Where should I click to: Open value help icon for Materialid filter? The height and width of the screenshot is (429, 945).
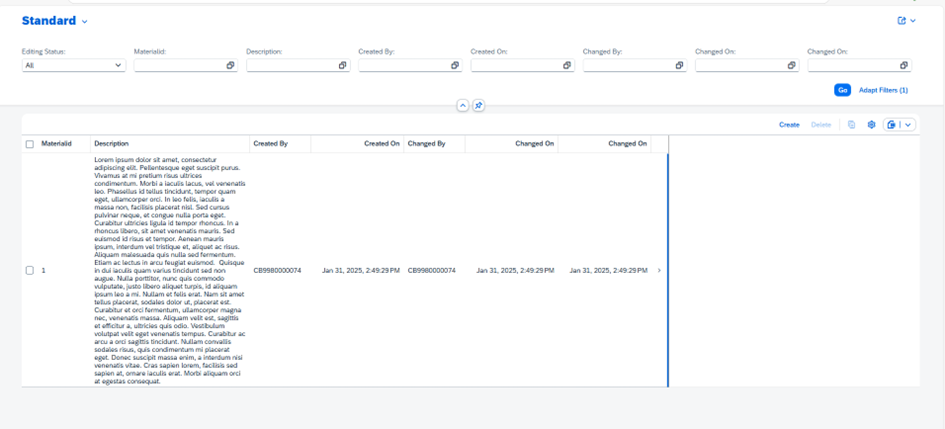[x=230, y=66]
